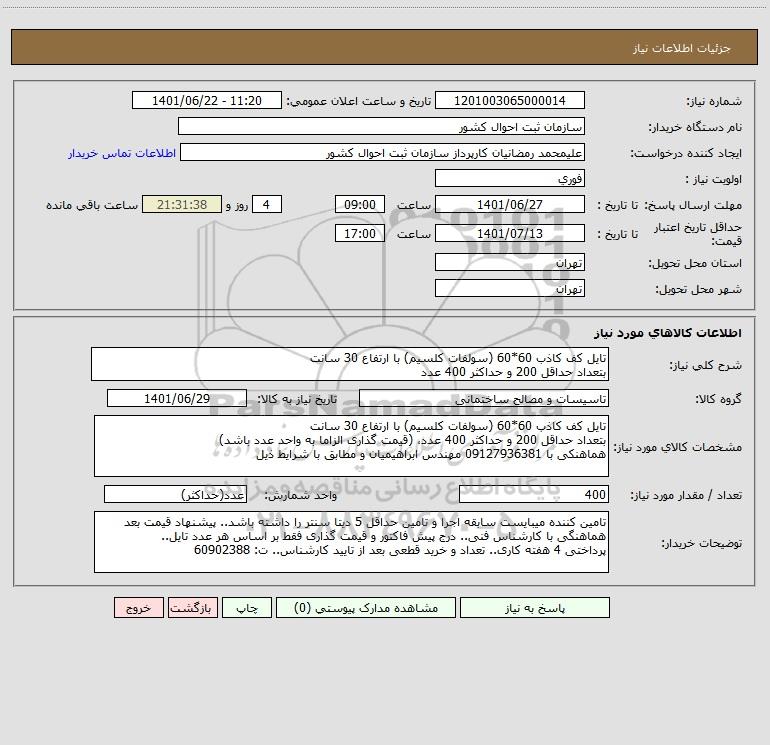The image size is (770, 745).
Task: Click the label 'تاریخ نیاز به کالا:'
Action: point(298,399)
